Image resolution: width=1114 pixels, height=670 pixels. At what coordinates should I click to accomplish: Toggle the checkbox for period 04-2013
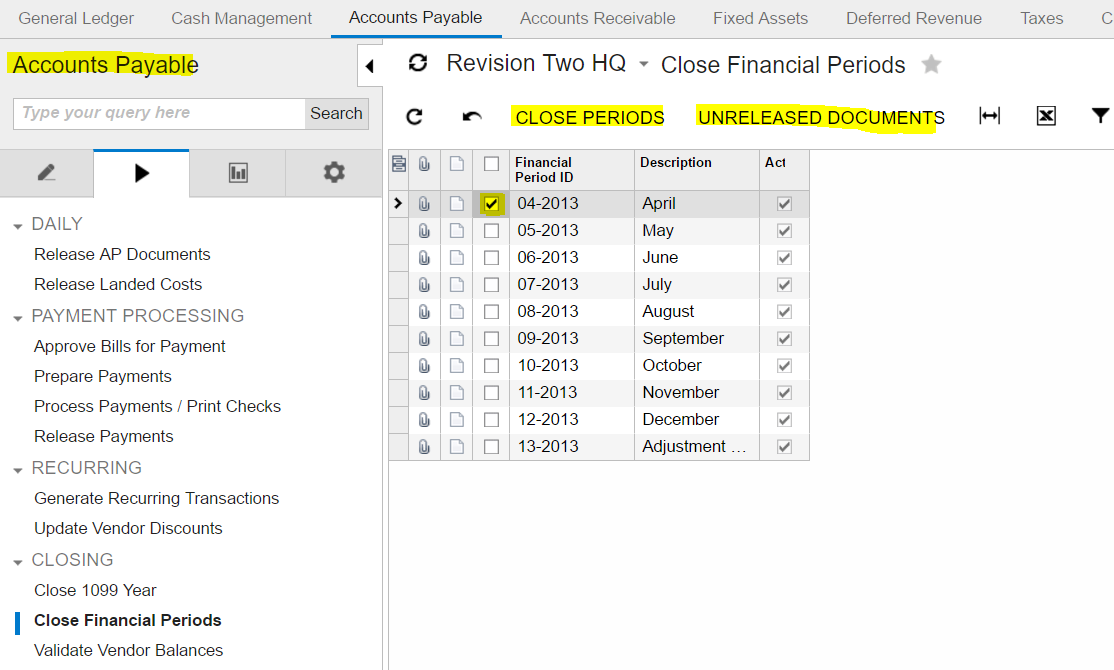click(490, 203)
